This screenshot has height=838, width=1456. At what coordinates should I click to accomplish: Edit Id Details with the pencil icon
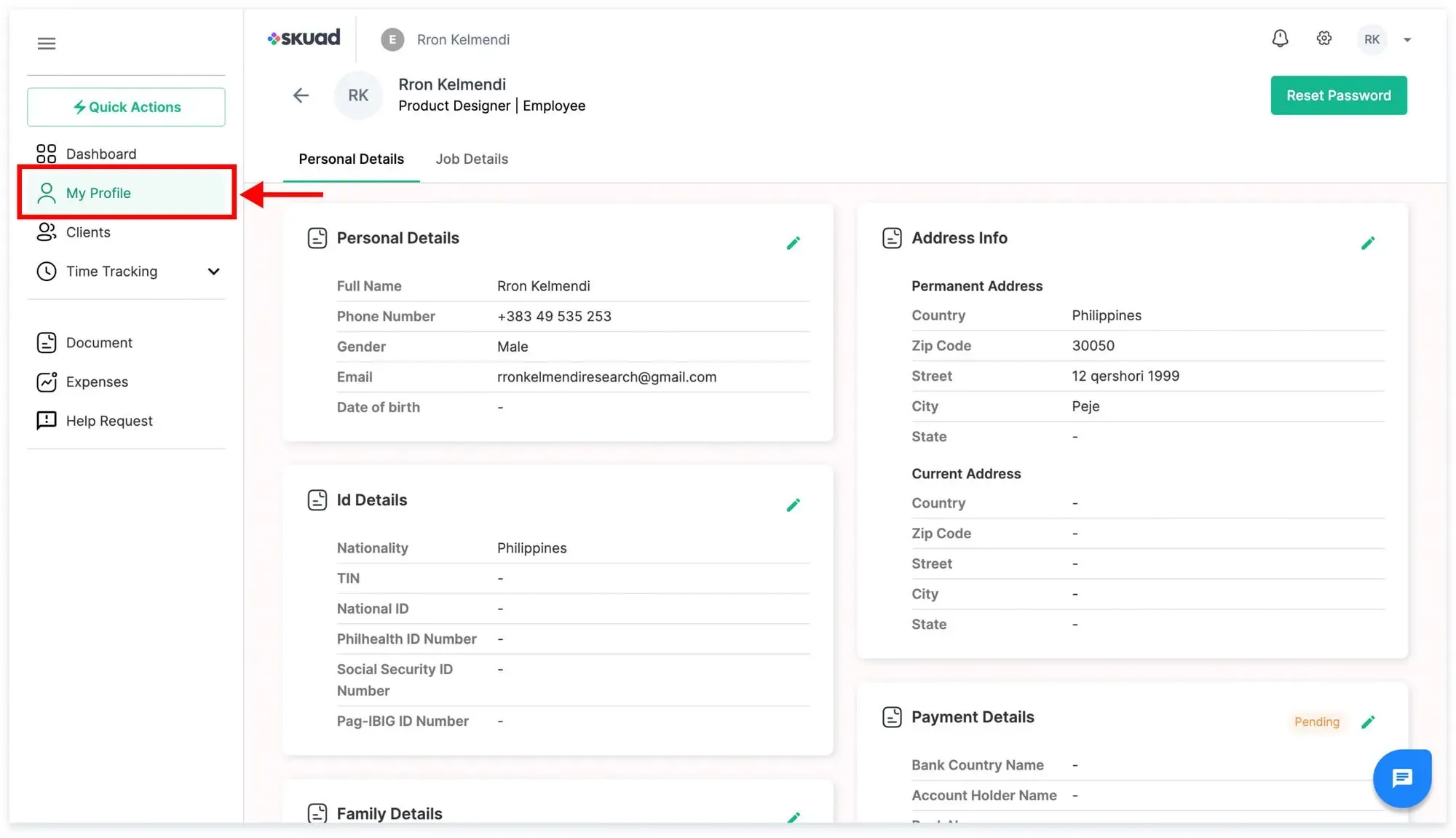(x=793, y=505)
